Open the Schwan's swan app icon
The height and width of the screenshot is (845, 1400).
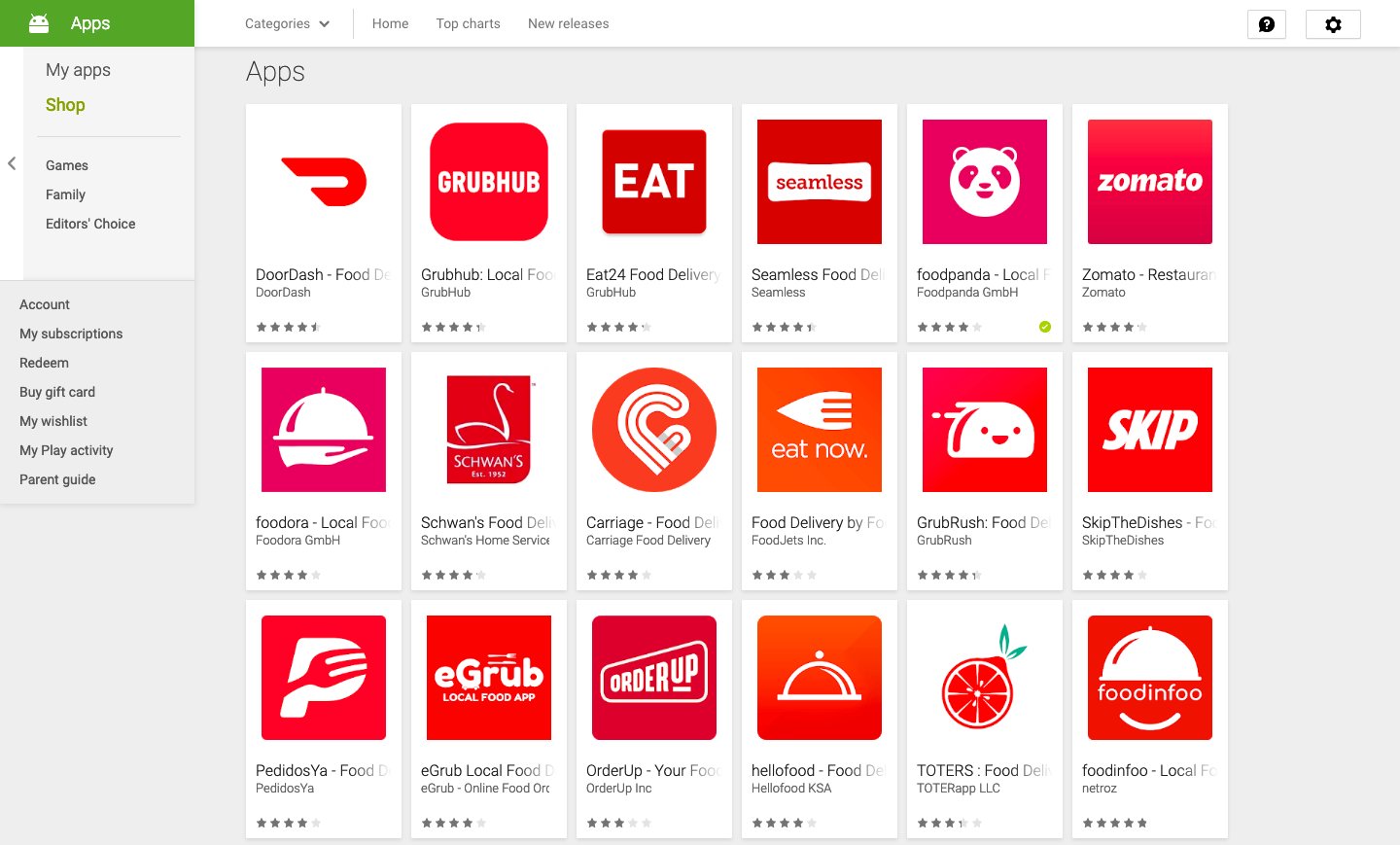[x=489, y=430]
